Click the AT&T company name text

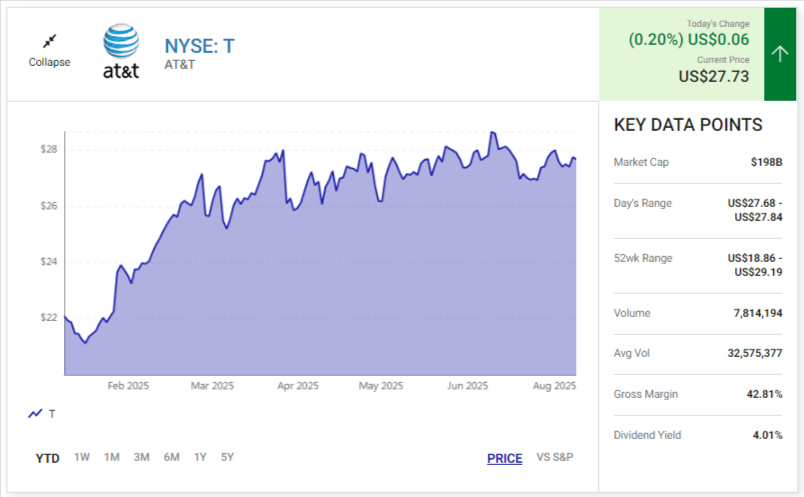[180, 65]
